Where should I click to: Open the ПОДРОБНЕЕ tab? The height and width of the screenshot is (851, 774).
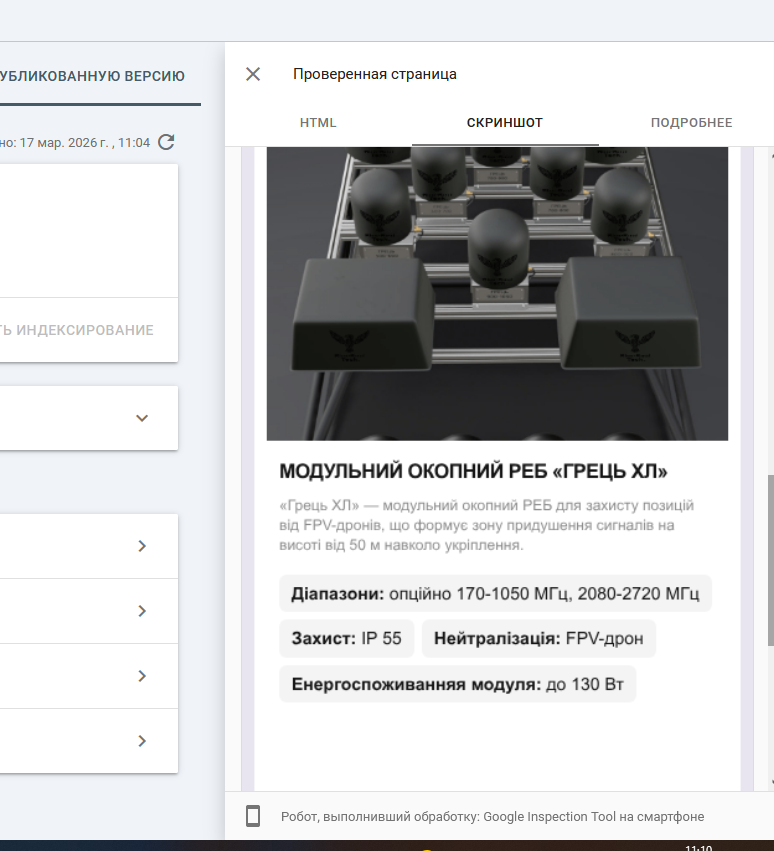691,123
